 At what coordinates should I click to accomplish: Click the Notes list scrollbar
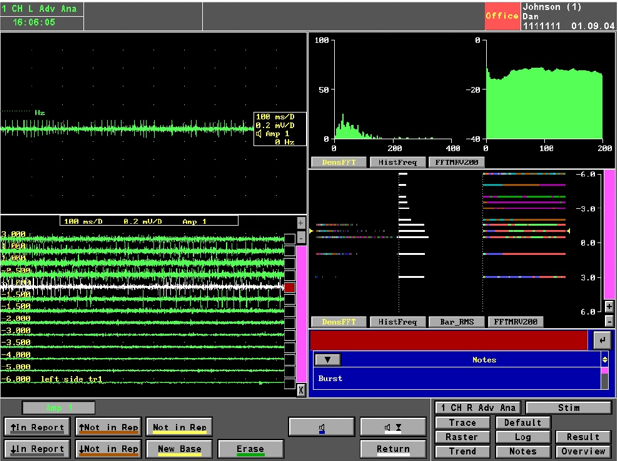click(x=604, y=378)
